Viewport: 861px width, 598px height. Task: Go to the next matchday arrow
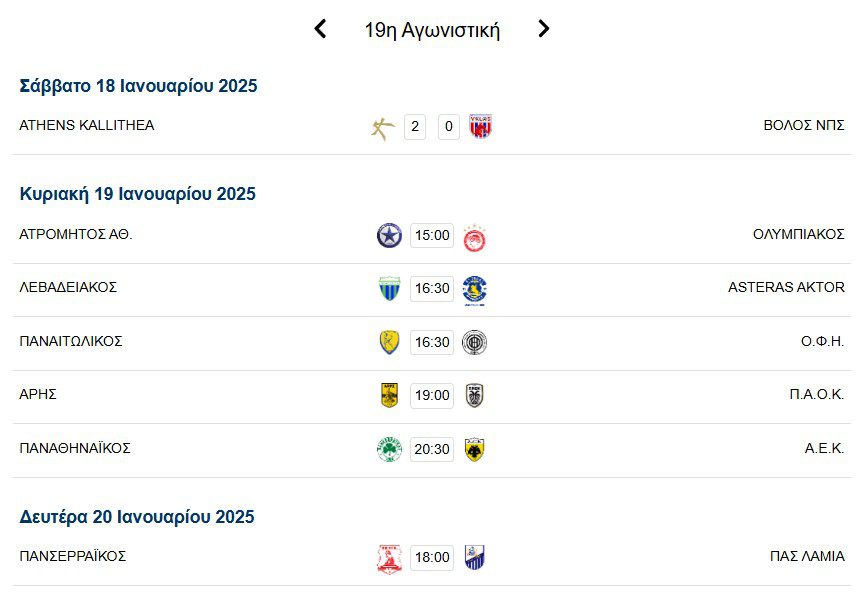pos(543,29)
